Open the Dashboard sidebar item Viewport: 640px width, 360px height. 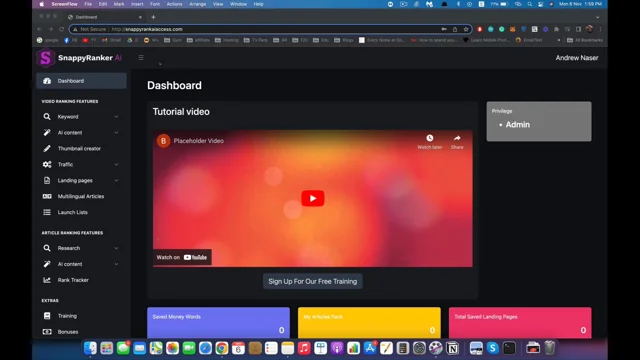81,81
